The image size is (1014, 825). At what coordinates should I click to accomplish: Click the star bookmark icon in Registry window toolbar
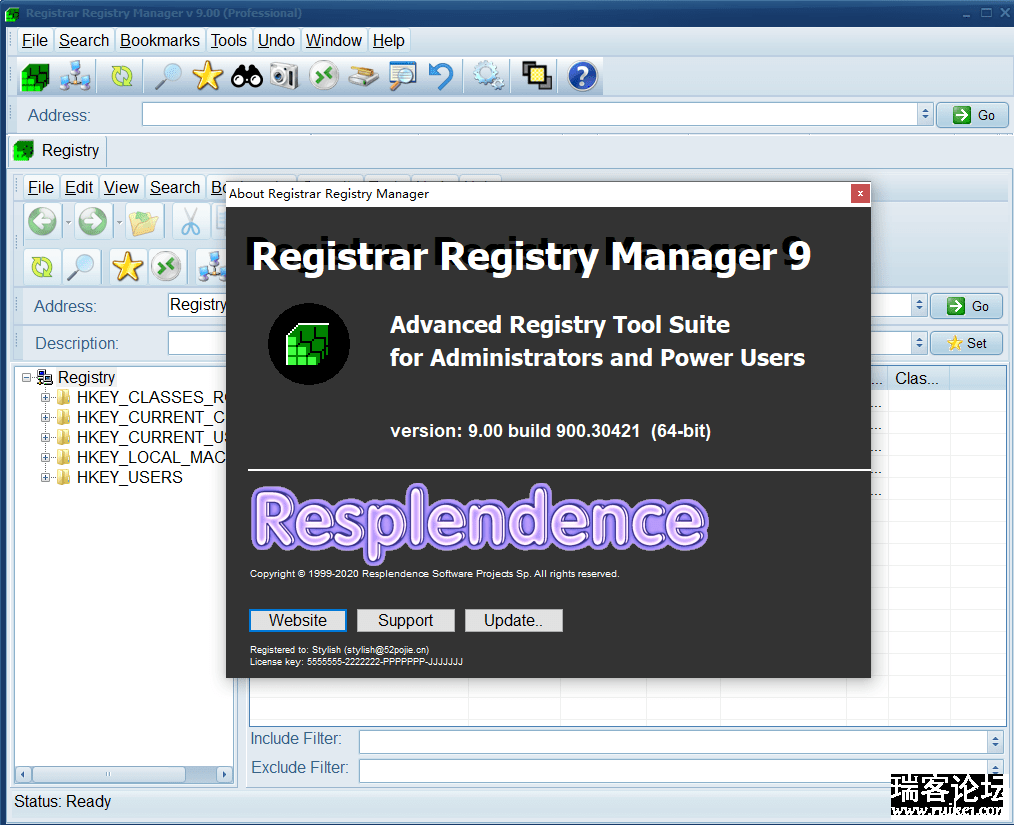click(x=127, y=266)
